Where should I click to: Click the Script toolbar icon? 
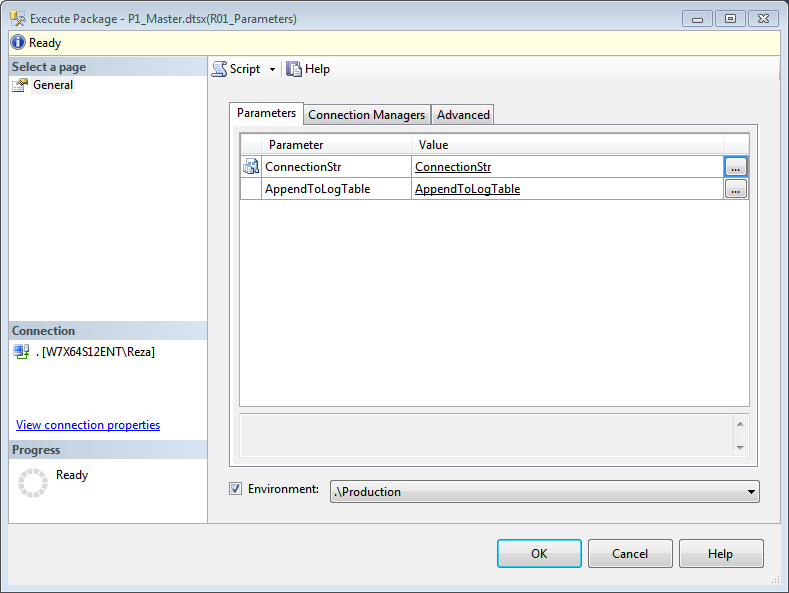click(219, 69)
